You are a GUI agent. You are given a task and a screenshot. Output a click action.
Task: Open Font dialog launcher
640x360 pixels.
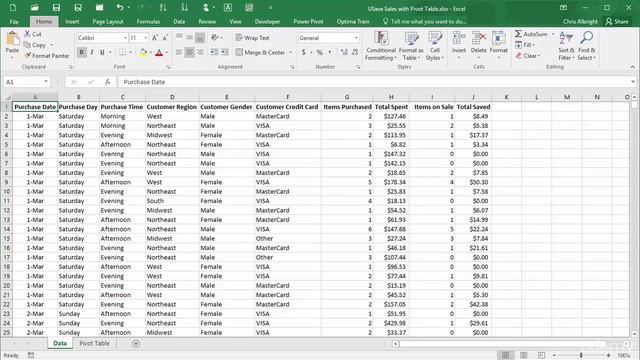(168, 67)
